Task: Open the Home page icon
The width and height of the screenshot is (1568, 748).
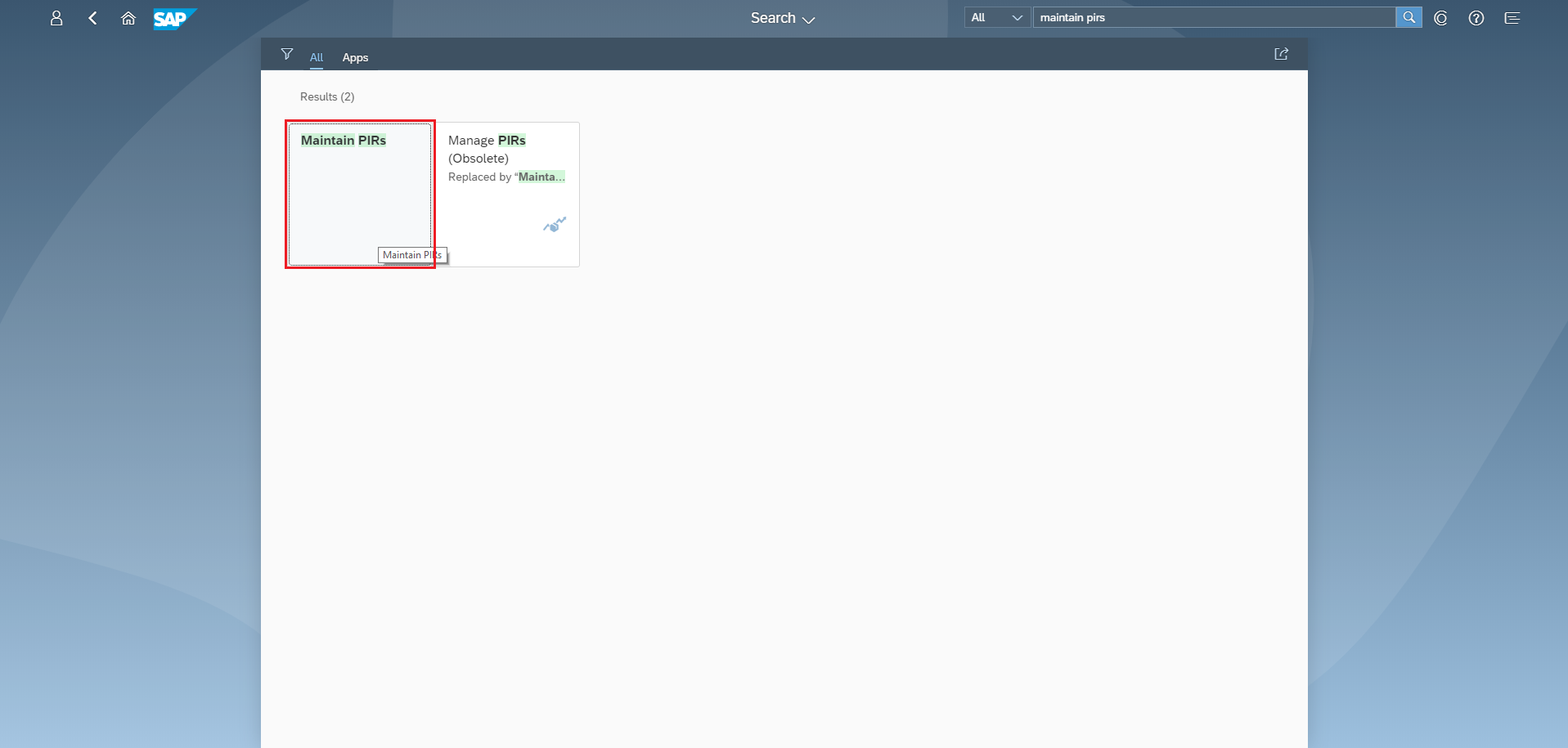Action: click(x=128, y=18)
